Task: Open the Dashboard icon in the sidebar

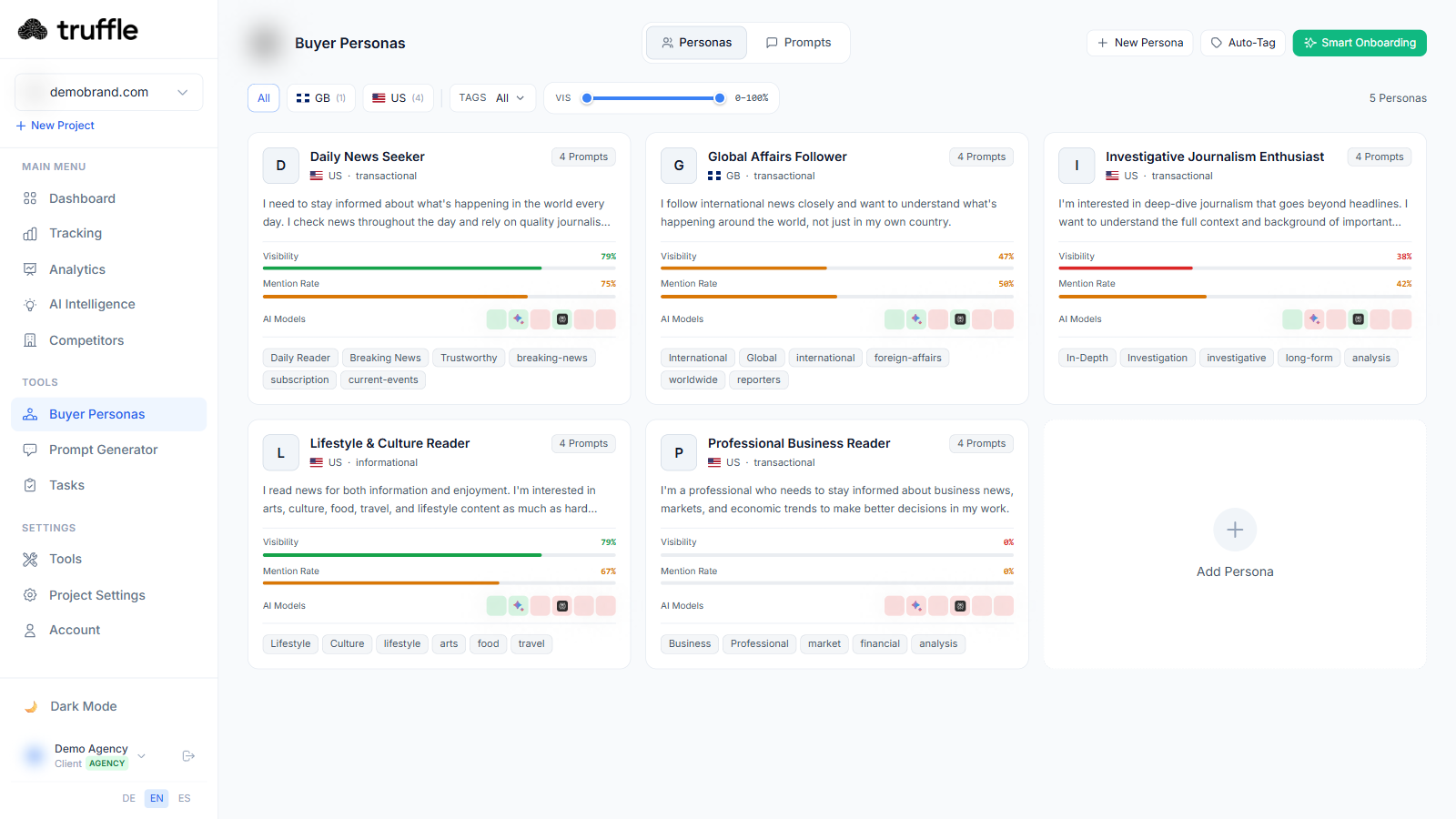Action: point(30,198)
